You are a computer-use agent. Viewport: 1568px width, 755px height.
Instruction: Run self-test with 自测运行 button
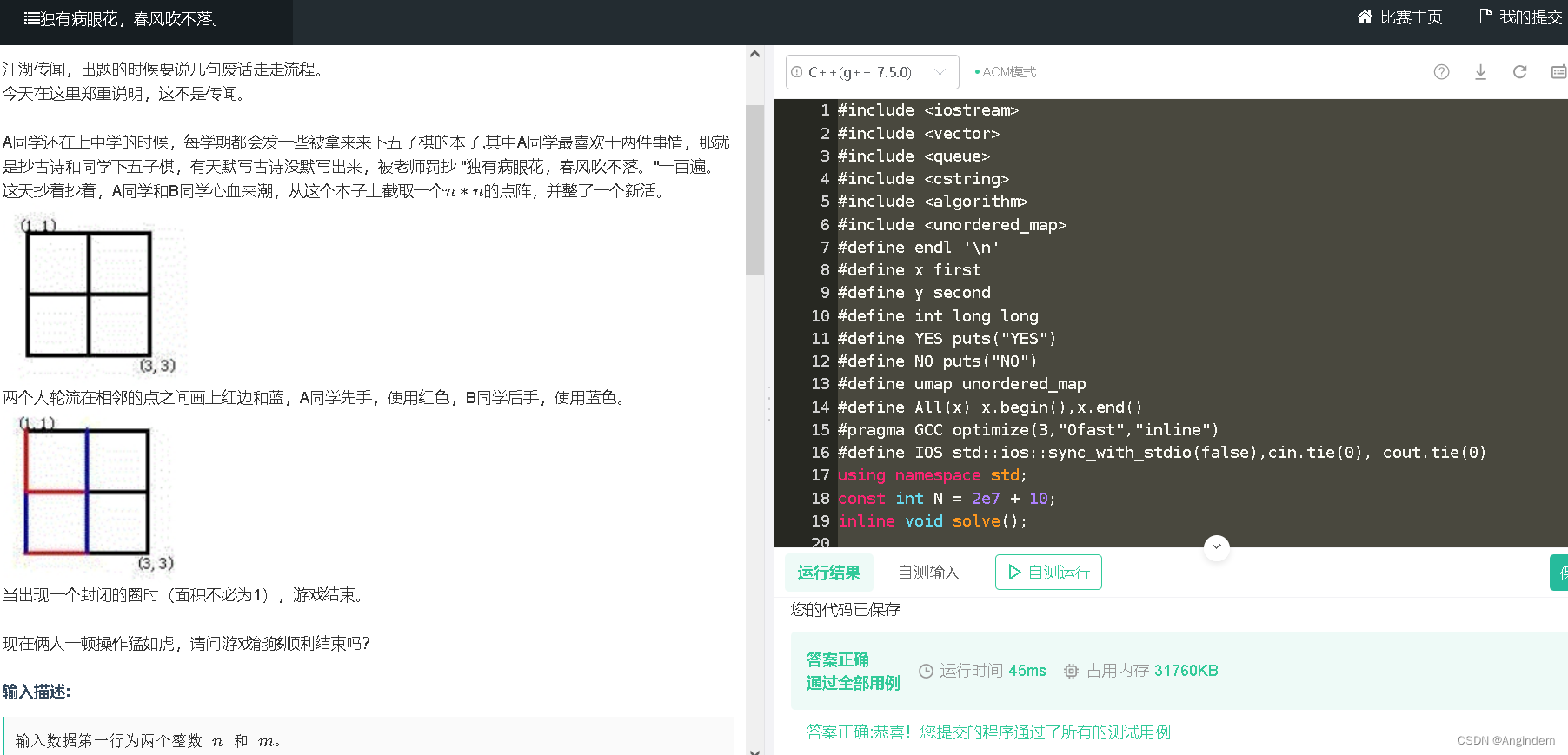(1048, 573)
